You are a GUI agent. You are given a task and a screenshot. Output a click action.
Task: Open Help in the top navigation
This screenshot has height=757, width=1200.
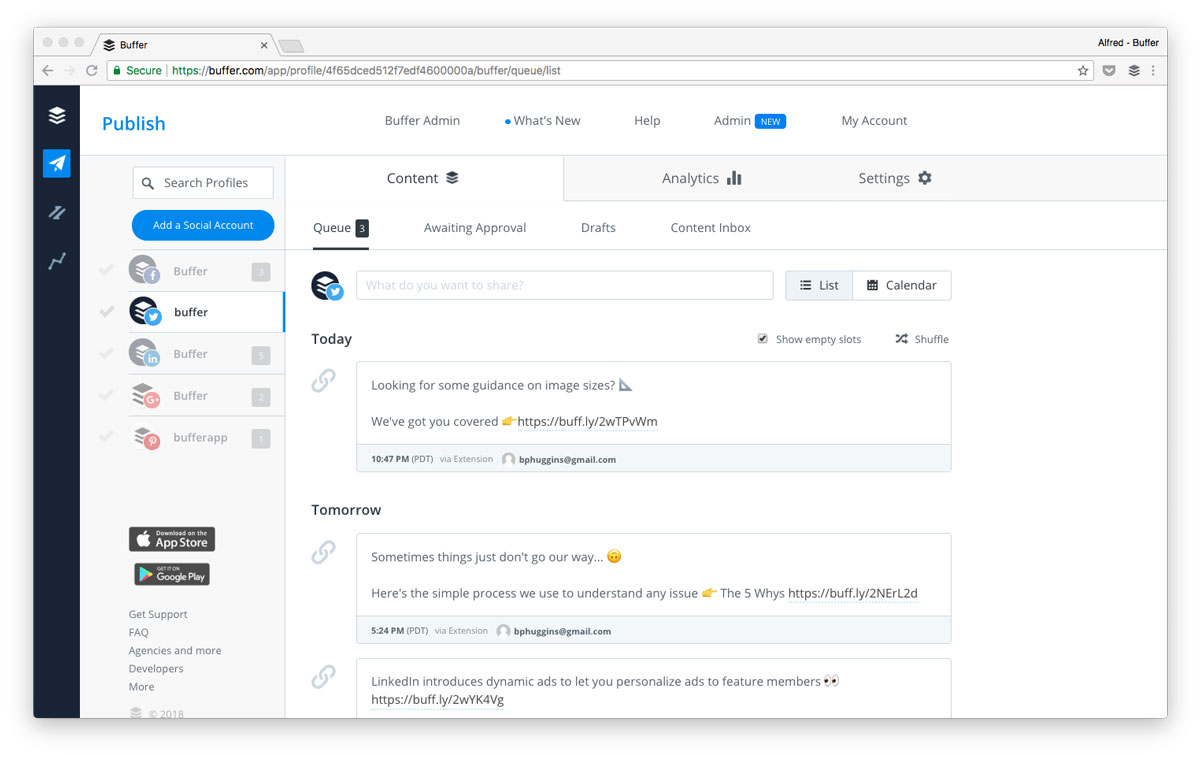647,121
